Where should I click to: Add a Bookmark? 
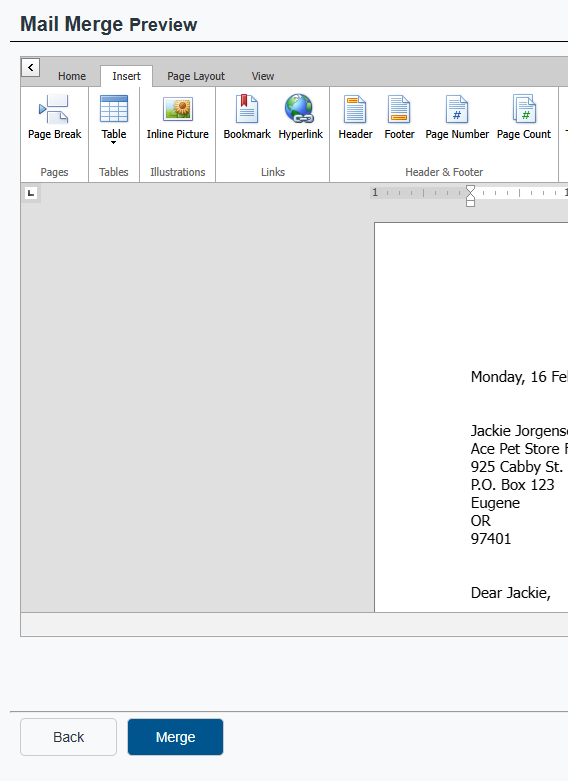point(247,118)
